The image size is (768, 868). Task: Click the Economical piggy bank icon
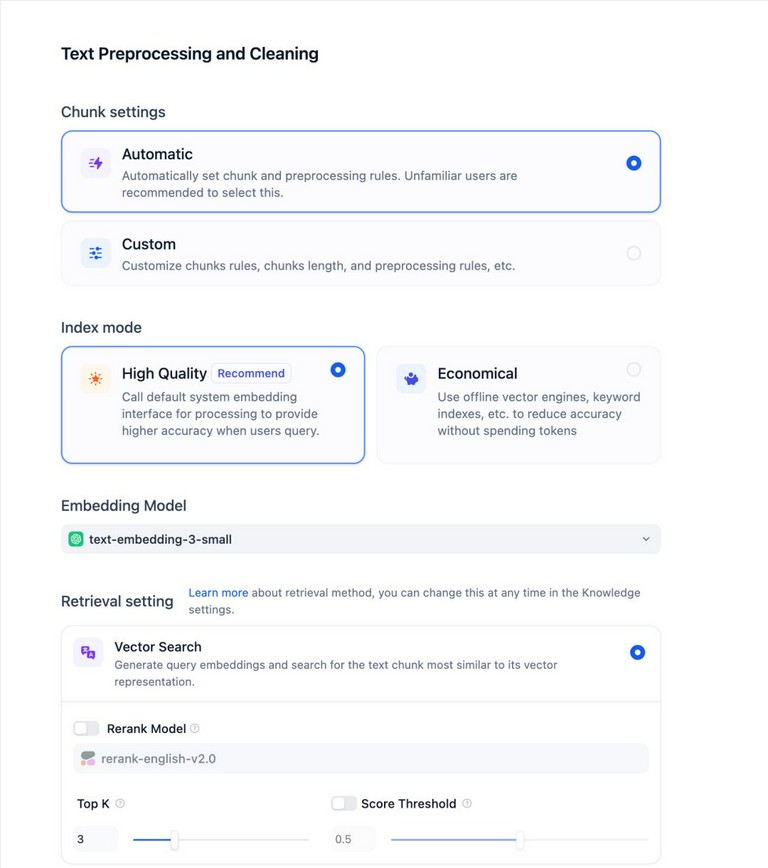click(411, 379)
